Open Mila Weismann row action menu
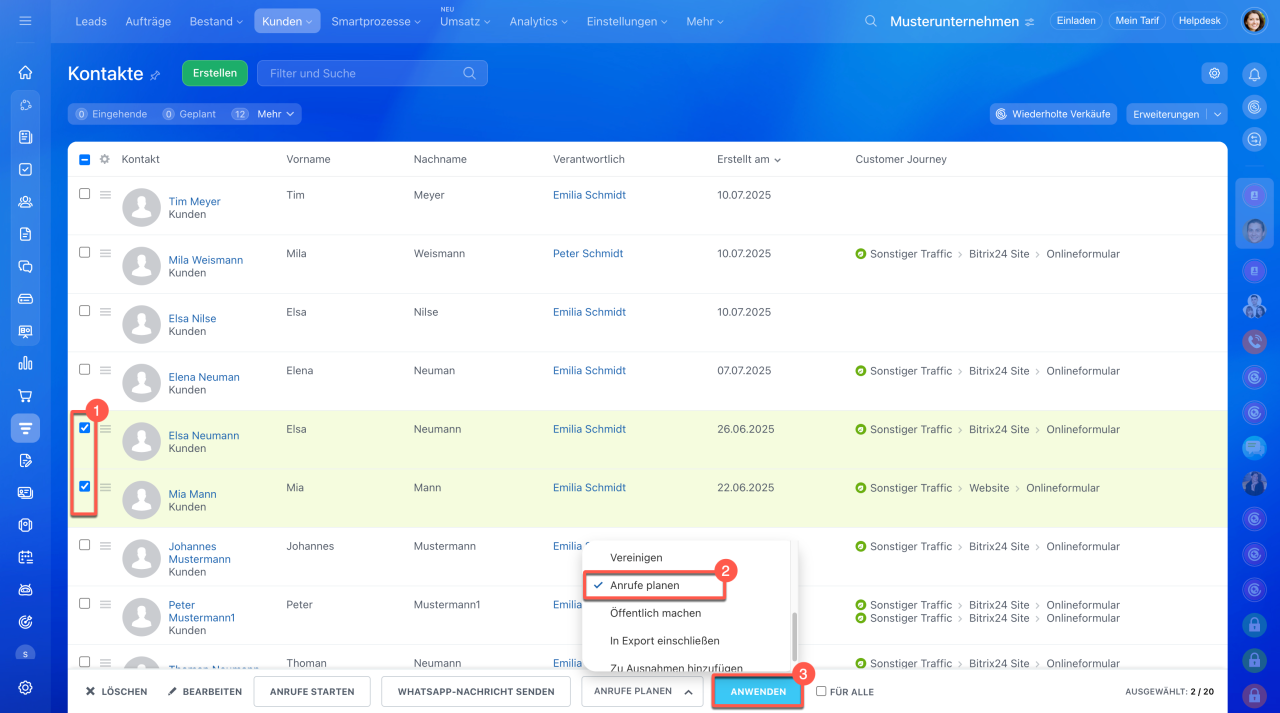This screenshot has height=713, width=1280. pyautogui.click(x=105, y=253)
